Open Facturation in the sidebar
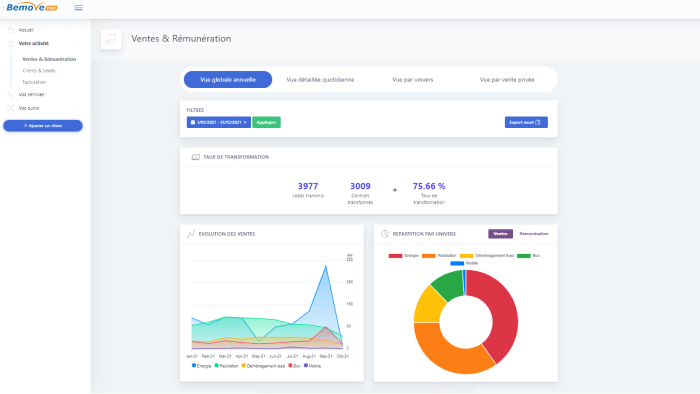The image size is (700, 394). [x=34, y=82]
